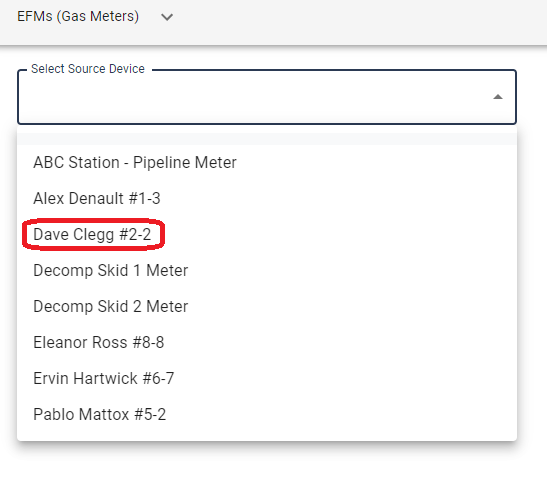Select the blank top list option
This screenshot has width=547, height=484.
(x=267, y=139)
